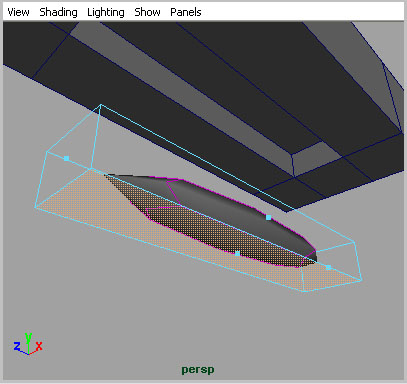The image size is (407, 384).
Task: Click the green Y axis label
Action: [28, 338]
